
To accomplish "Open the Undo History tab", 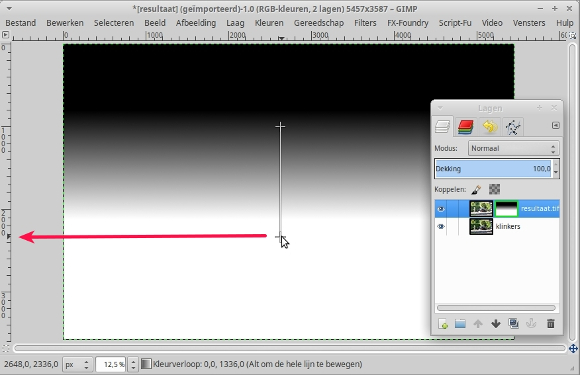I will (x=490, y=127).
